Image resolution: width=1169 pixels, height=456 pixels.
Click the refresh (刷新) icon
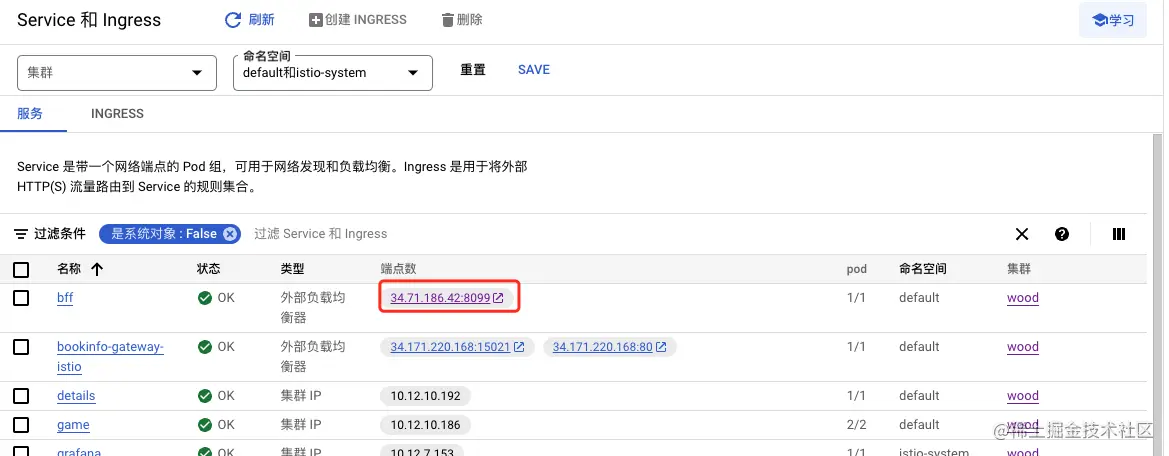click(233, 20)
